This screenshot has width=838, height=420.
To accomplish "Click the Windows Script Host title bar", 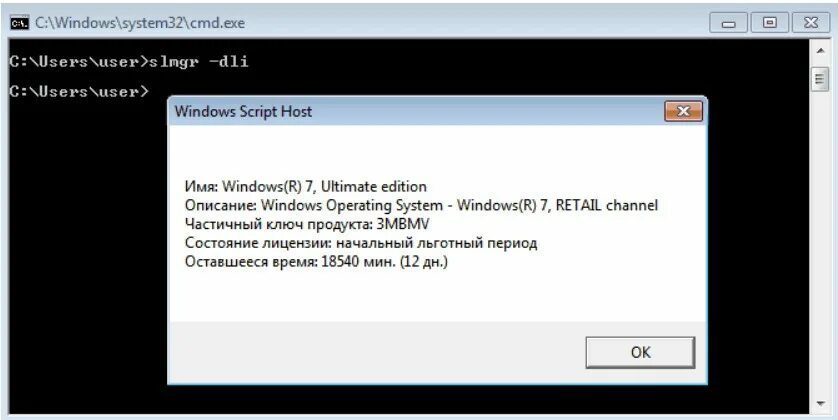I will click(x=400, y=111).
